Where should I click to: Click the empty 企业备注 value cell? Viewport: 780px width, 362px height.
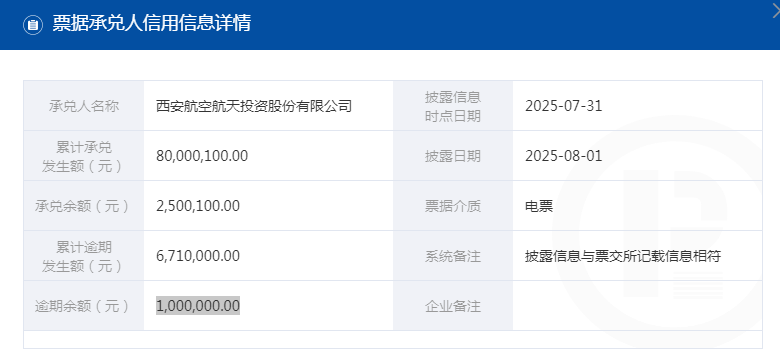tap(637, 306)
